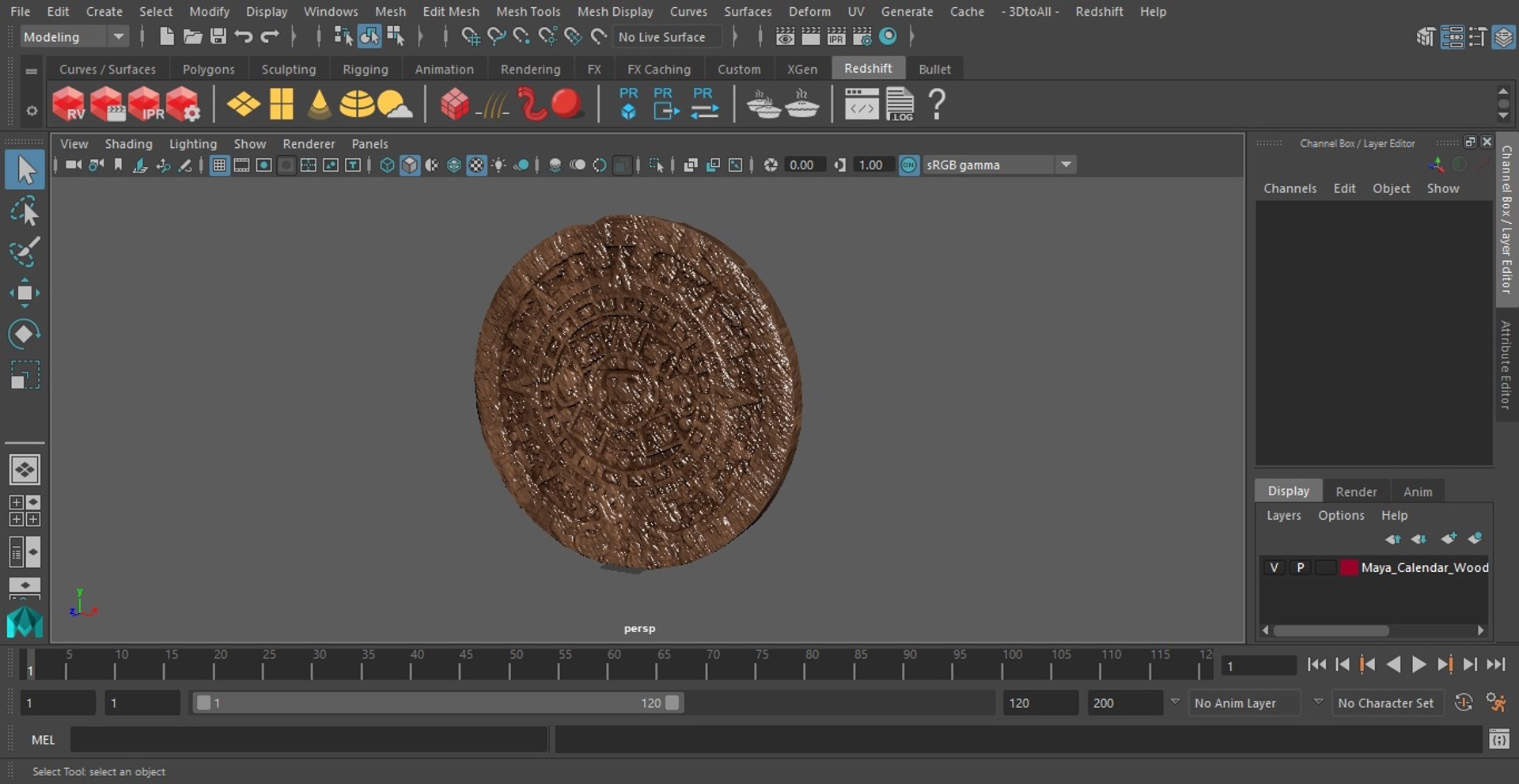Create a new scene file icon
This screenshot has width=1519, height=784.
tap(166, 36)
